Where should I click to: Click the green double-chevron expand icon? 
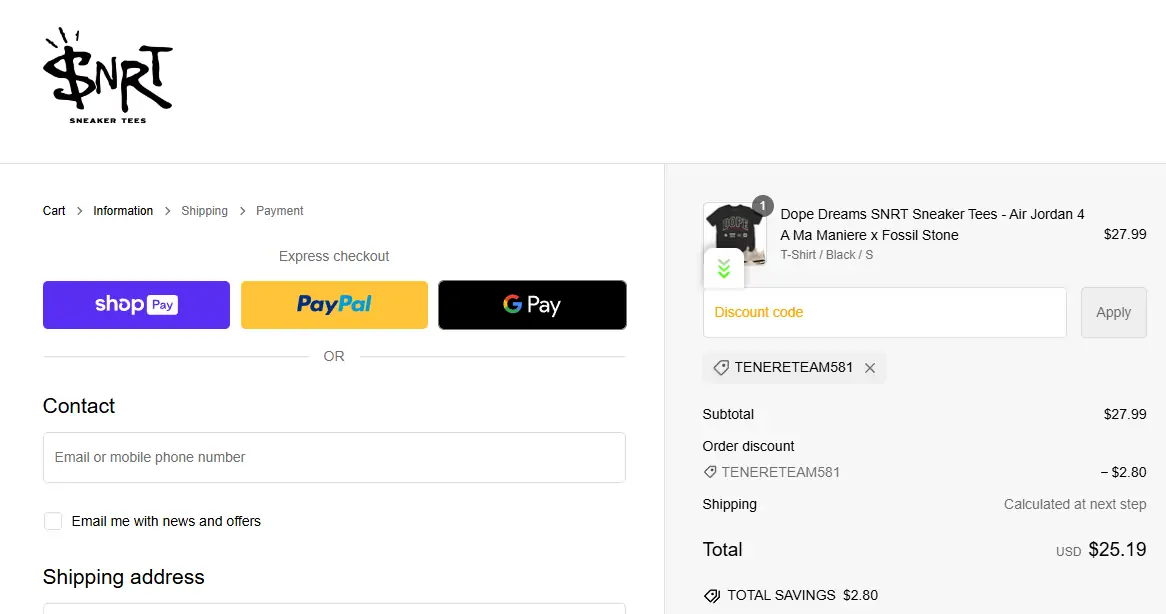(x=724, y=269)
